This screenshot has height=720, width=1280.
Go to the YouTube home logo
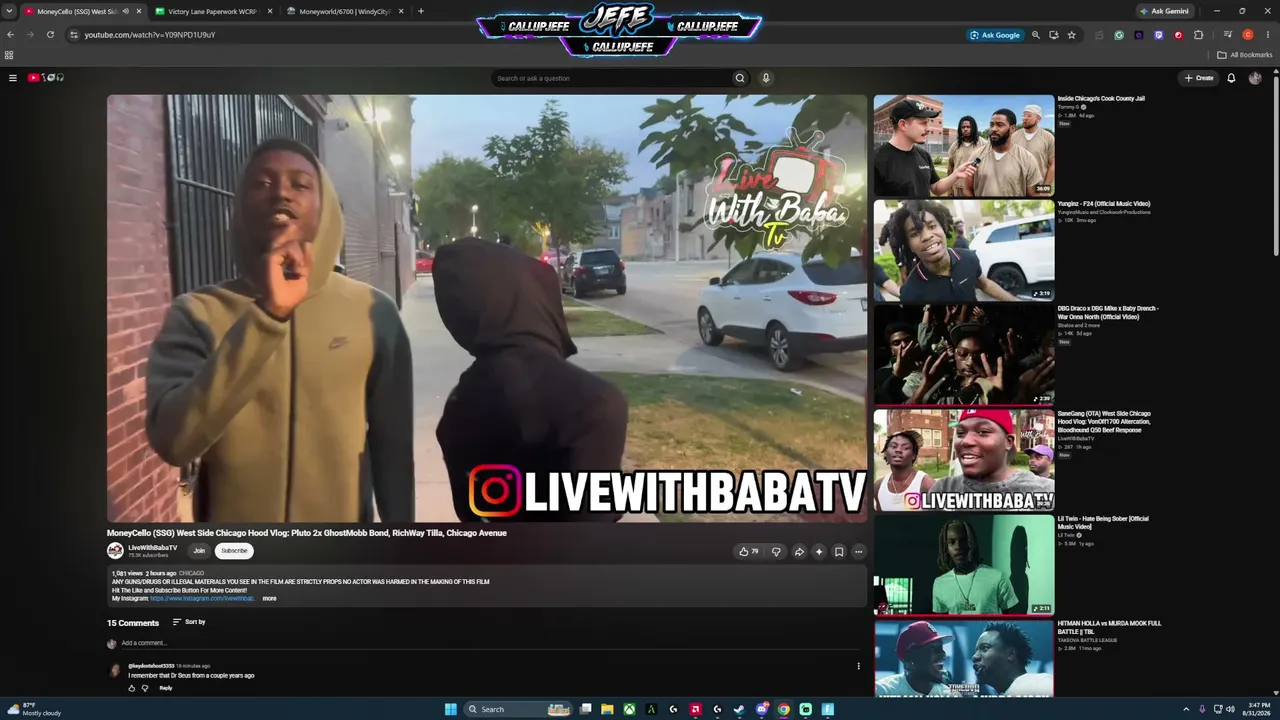(45, 78)
